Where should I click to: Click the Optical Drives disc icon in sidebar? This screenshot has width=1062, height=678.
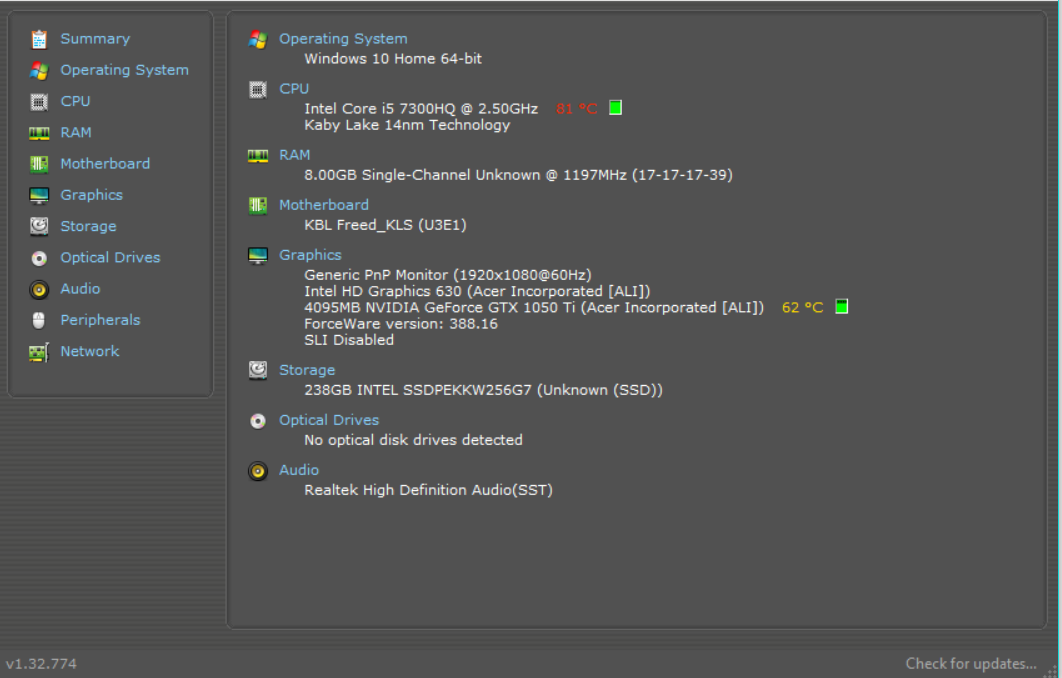39,258
